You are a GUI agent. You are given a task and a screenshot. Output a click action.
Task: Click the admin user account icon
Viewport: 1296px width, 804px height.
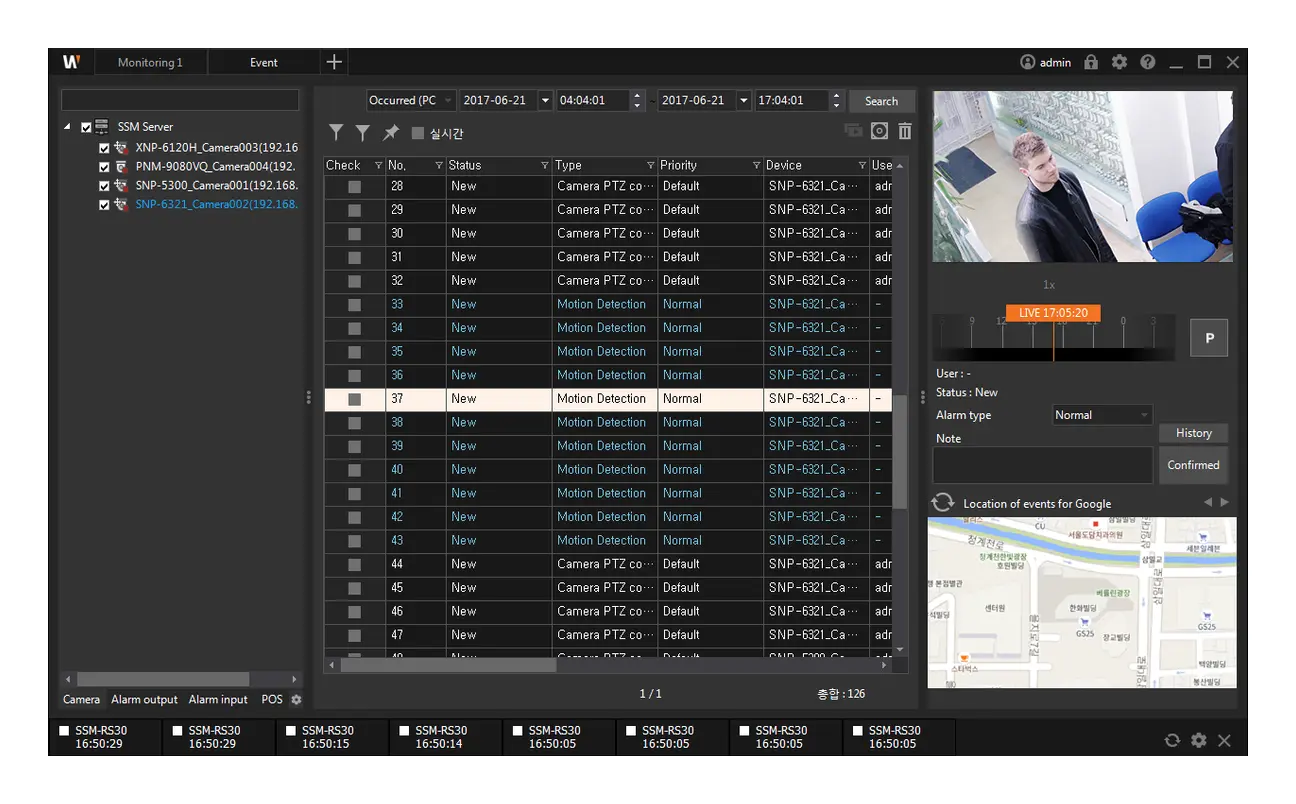1027,62
